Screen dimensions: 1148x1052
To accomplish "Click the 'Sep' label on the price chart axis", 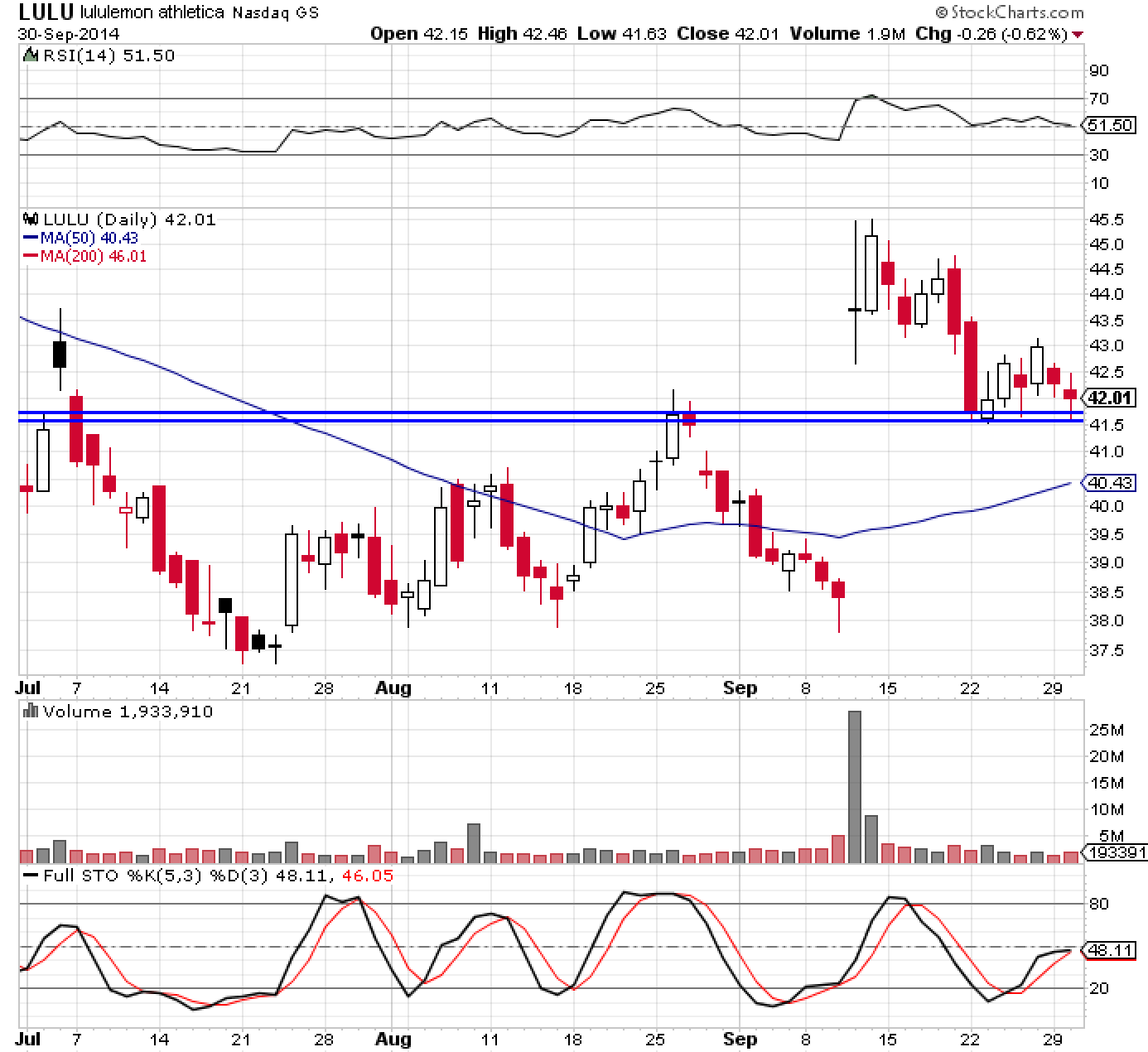I will click(740, 688).
